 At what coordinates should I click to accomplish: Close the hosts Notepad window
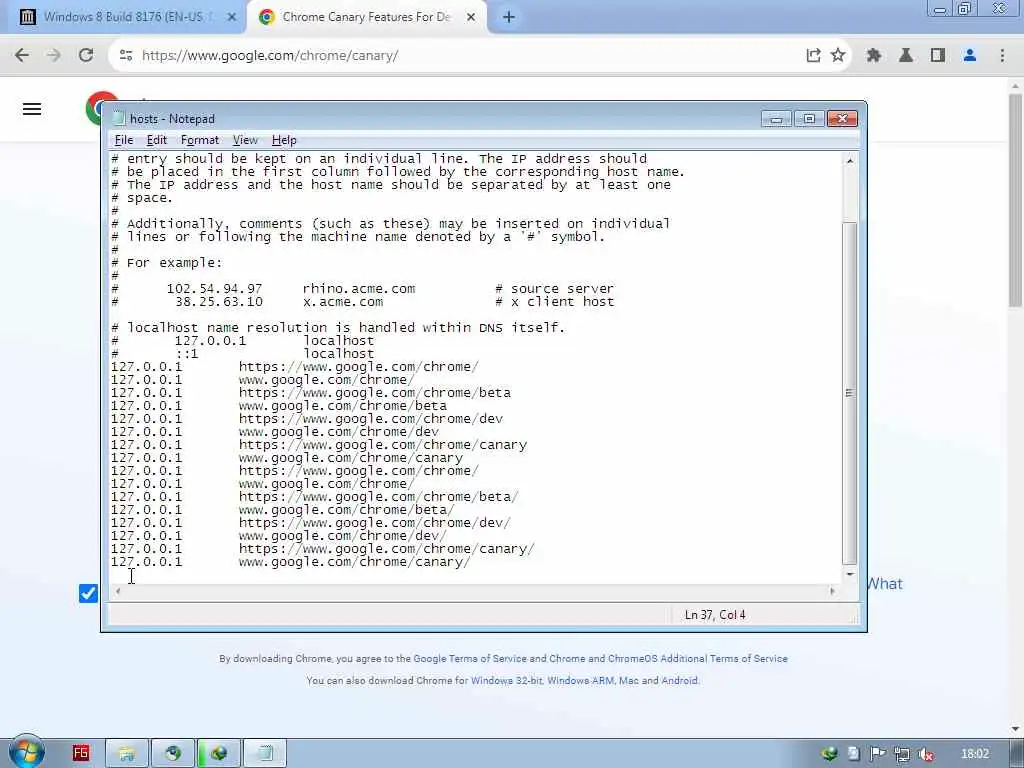point(842,119)
